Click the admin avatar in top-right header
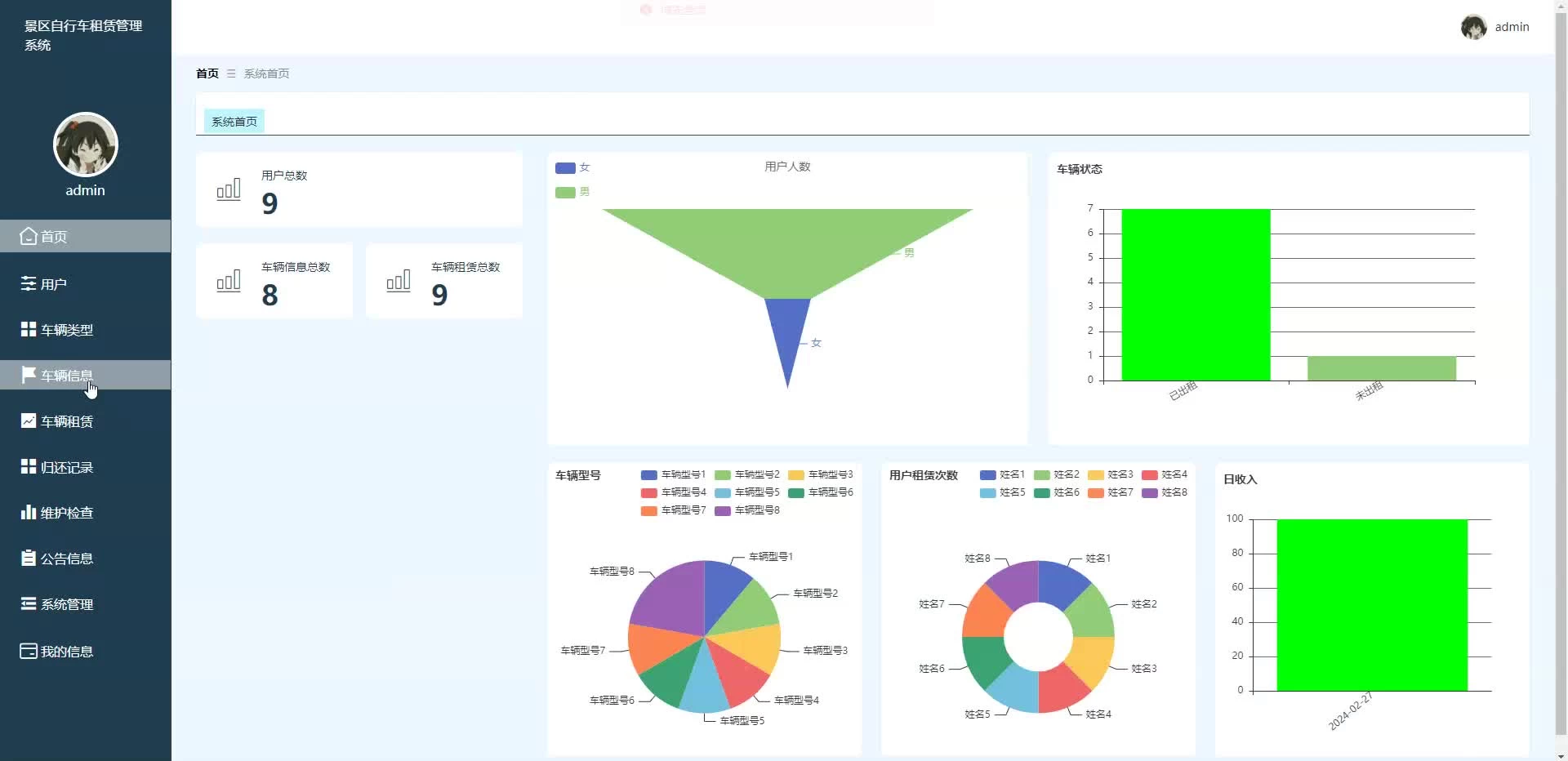 [x=1473, y=27]
